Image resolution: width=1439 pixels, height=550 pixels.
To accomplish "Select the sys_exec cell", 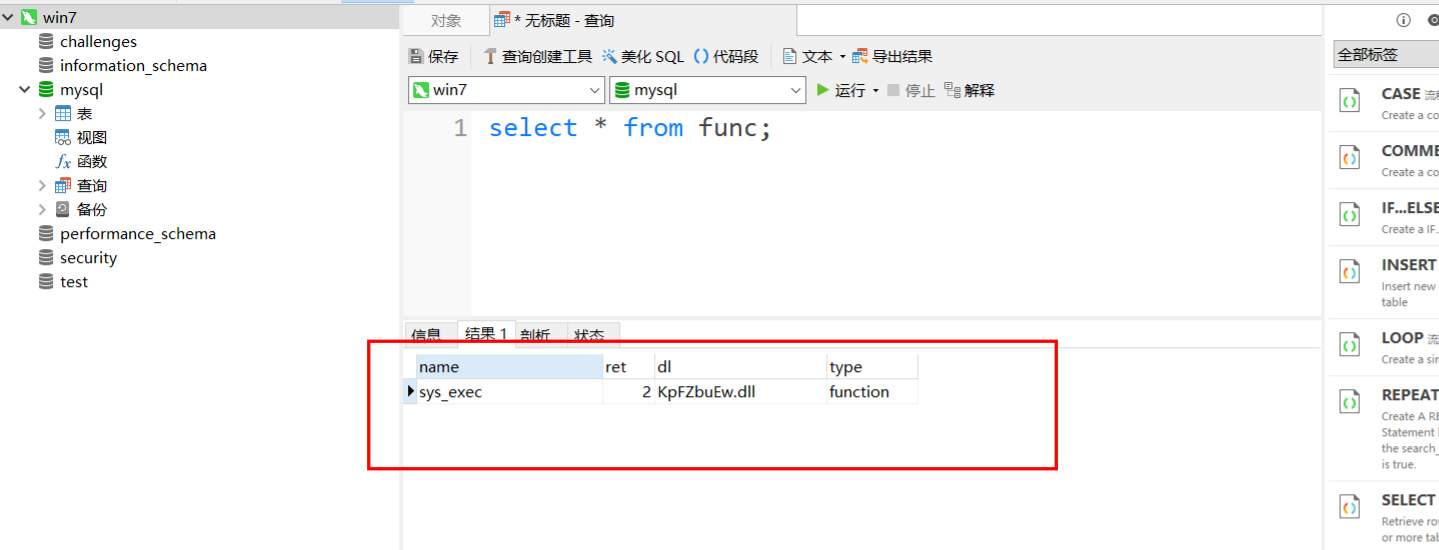I will pos(509,392).
